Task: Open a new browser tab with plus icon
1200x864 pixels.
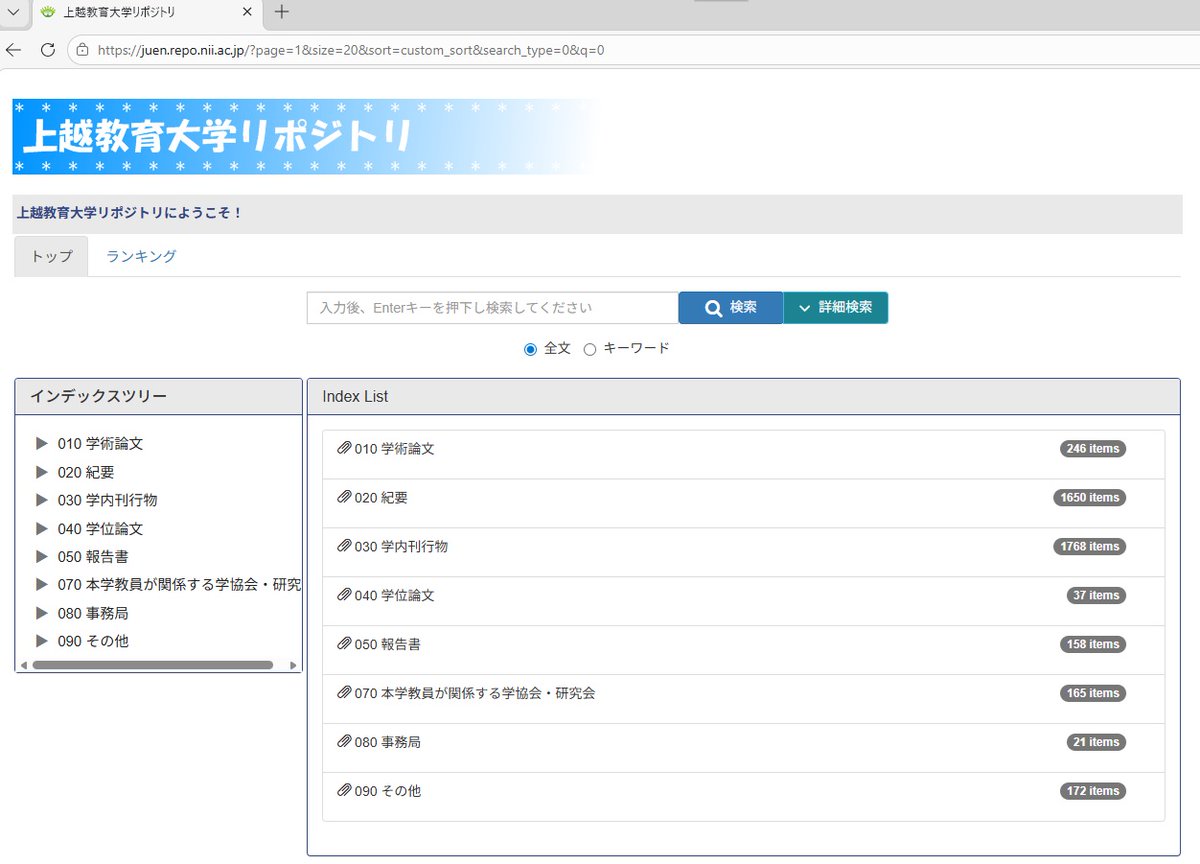Action: (x=282, y=12)
